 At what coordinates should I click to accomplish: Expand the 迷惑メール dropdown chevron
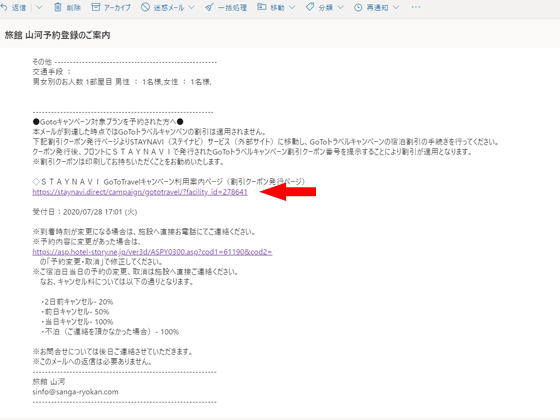coord(192,8)
